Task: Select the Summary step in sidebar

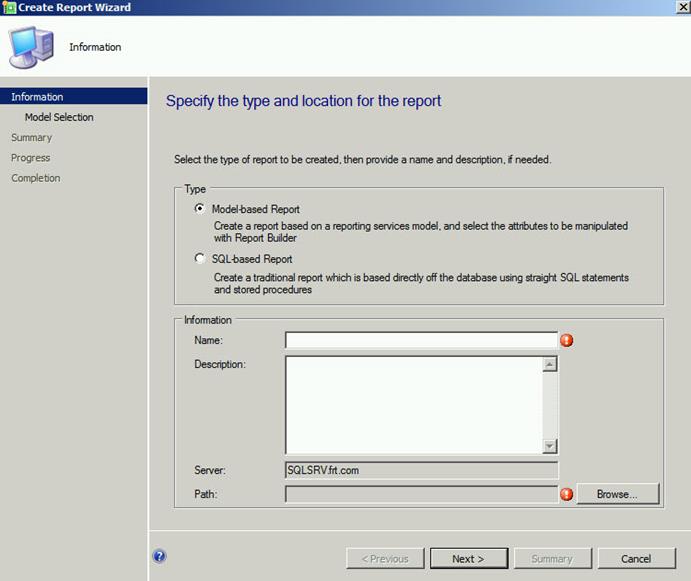Action: (32, 138)
